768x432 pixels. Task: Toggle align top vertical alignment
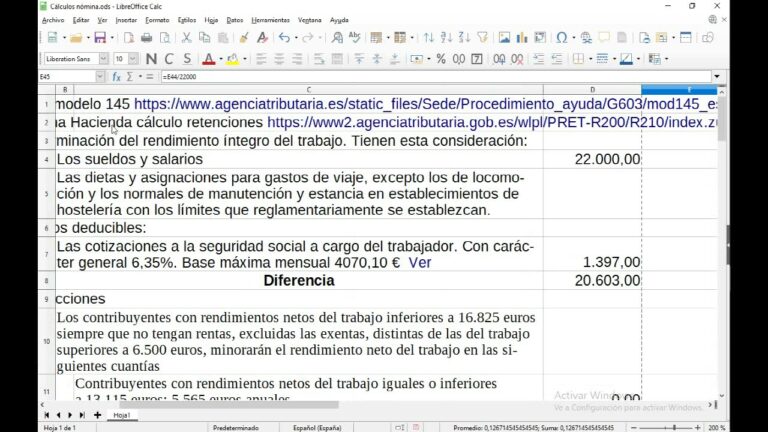(359, 59)
